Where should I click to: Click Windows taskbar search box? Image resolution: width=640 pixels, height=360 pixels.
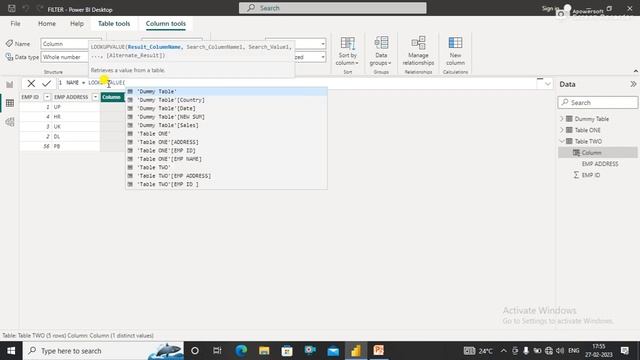tap(103, 351)
